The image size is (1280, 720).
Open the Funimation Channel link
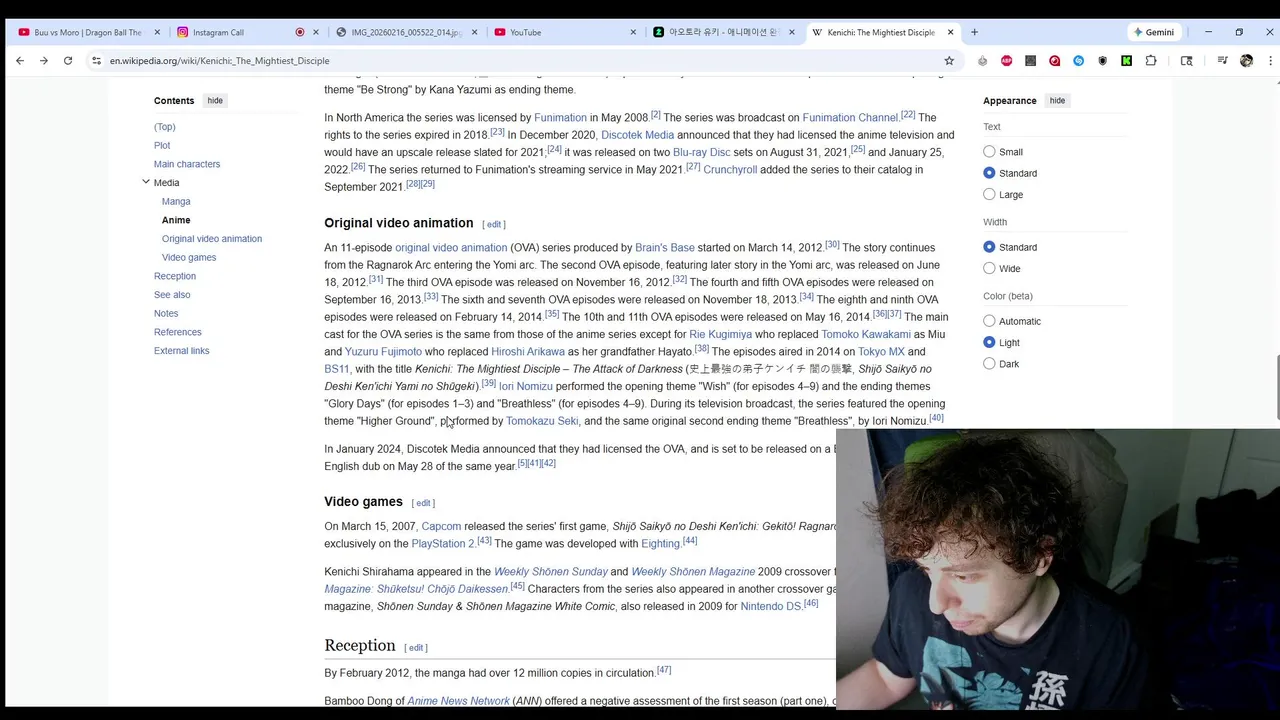pyautogui.click(x=850, y=118)
